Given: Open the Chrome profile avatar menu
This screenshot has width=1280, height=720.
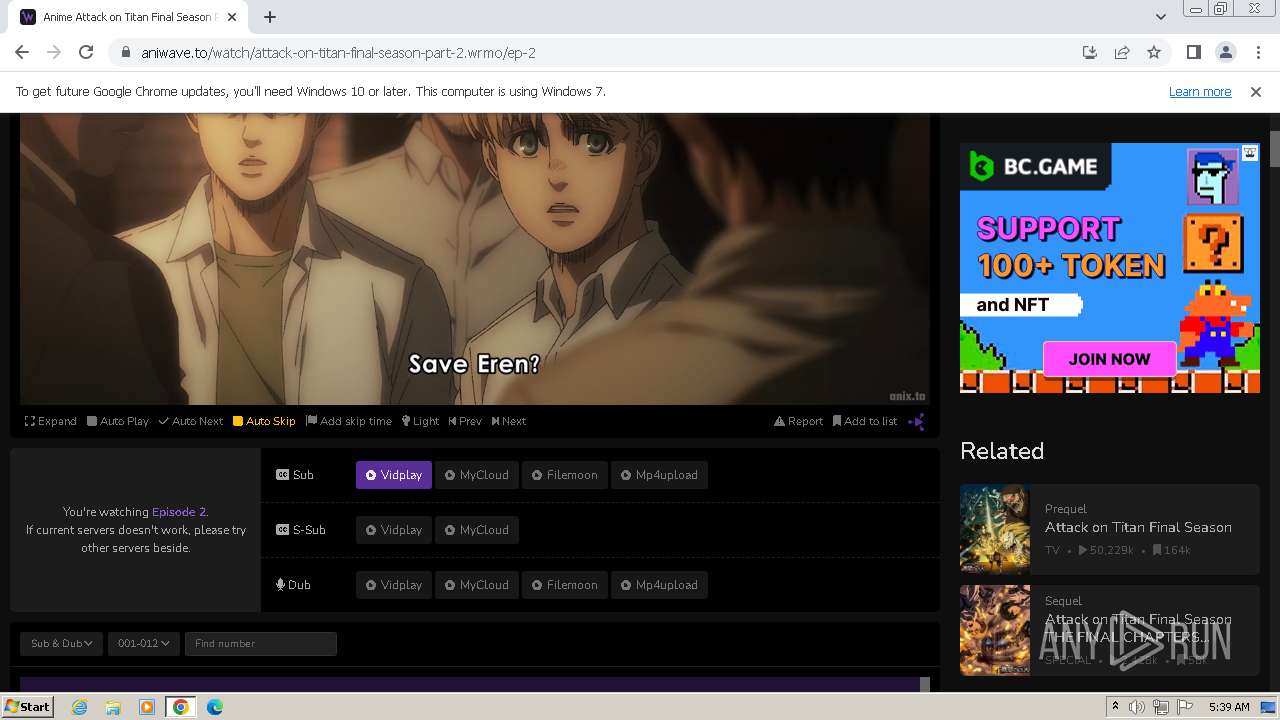Looking at the screenshot, I should pyautogui.click(x=1226, y=52).
